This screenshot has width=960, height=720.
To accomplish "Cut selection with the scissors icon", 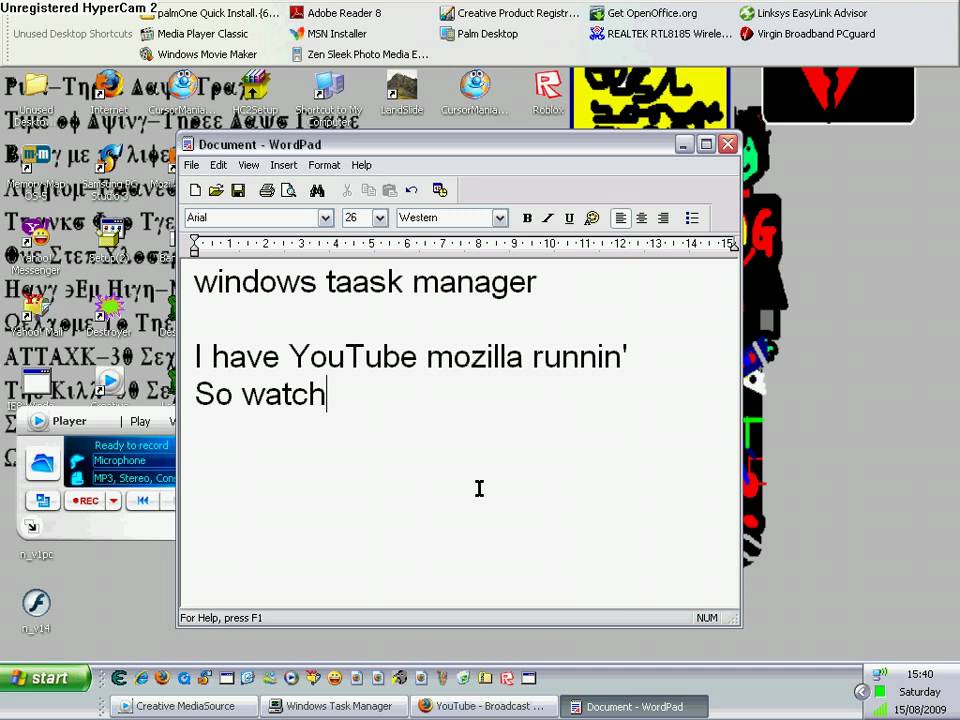I will point(347,190).
